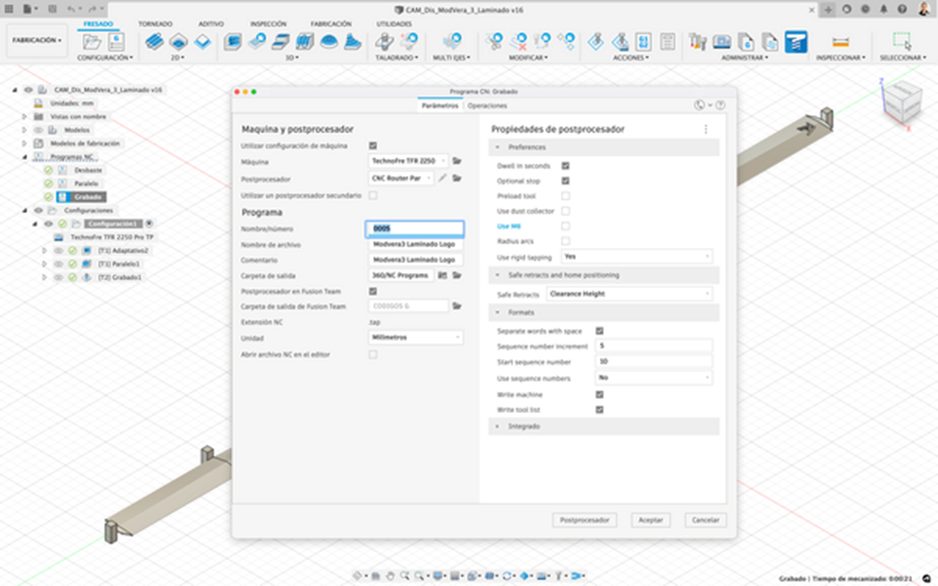938x586 pixels.
Task: Click the highlighted blue Administrar icon
Action: (796, 42)
